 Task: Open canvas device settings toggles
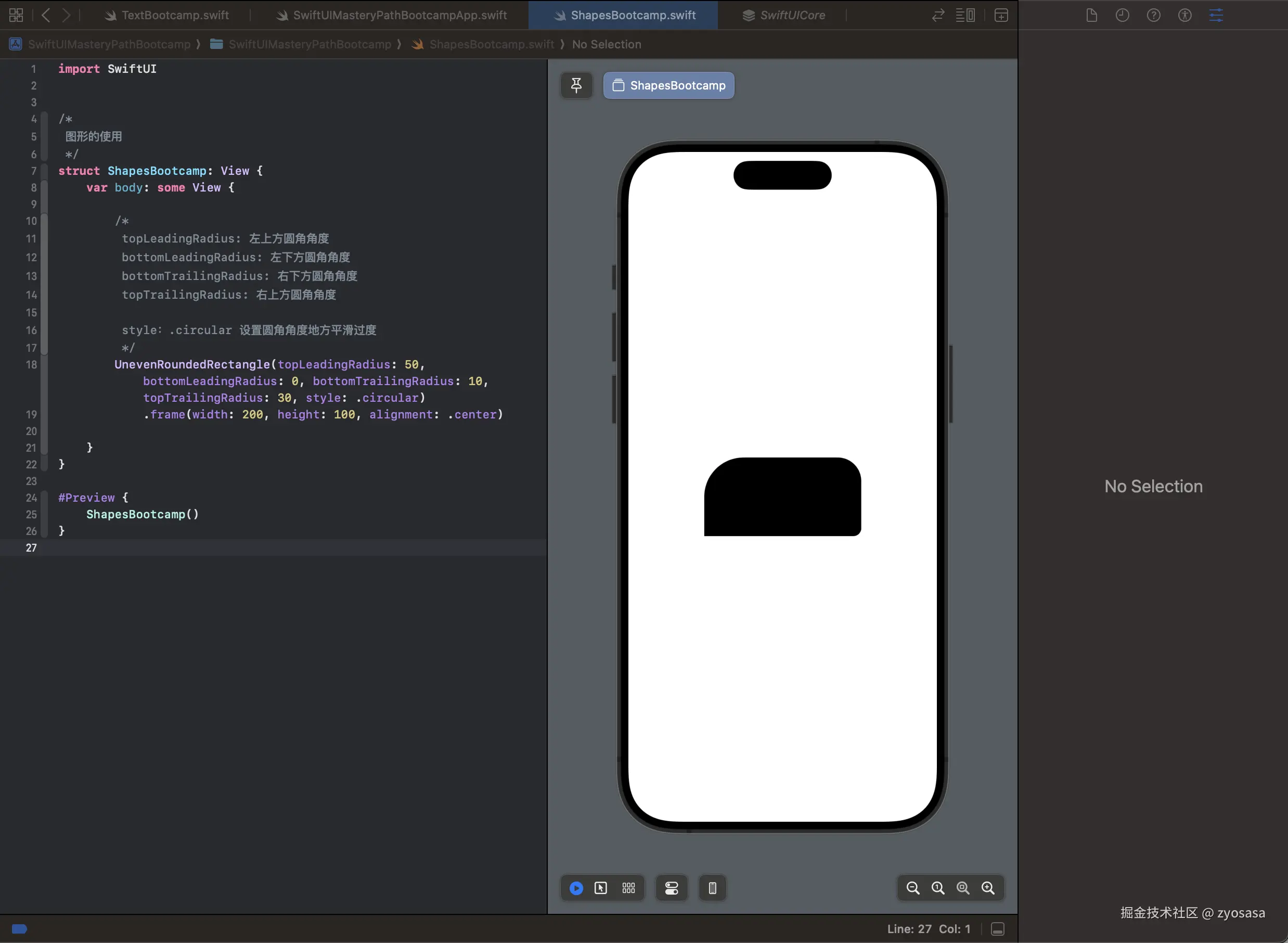672,888
